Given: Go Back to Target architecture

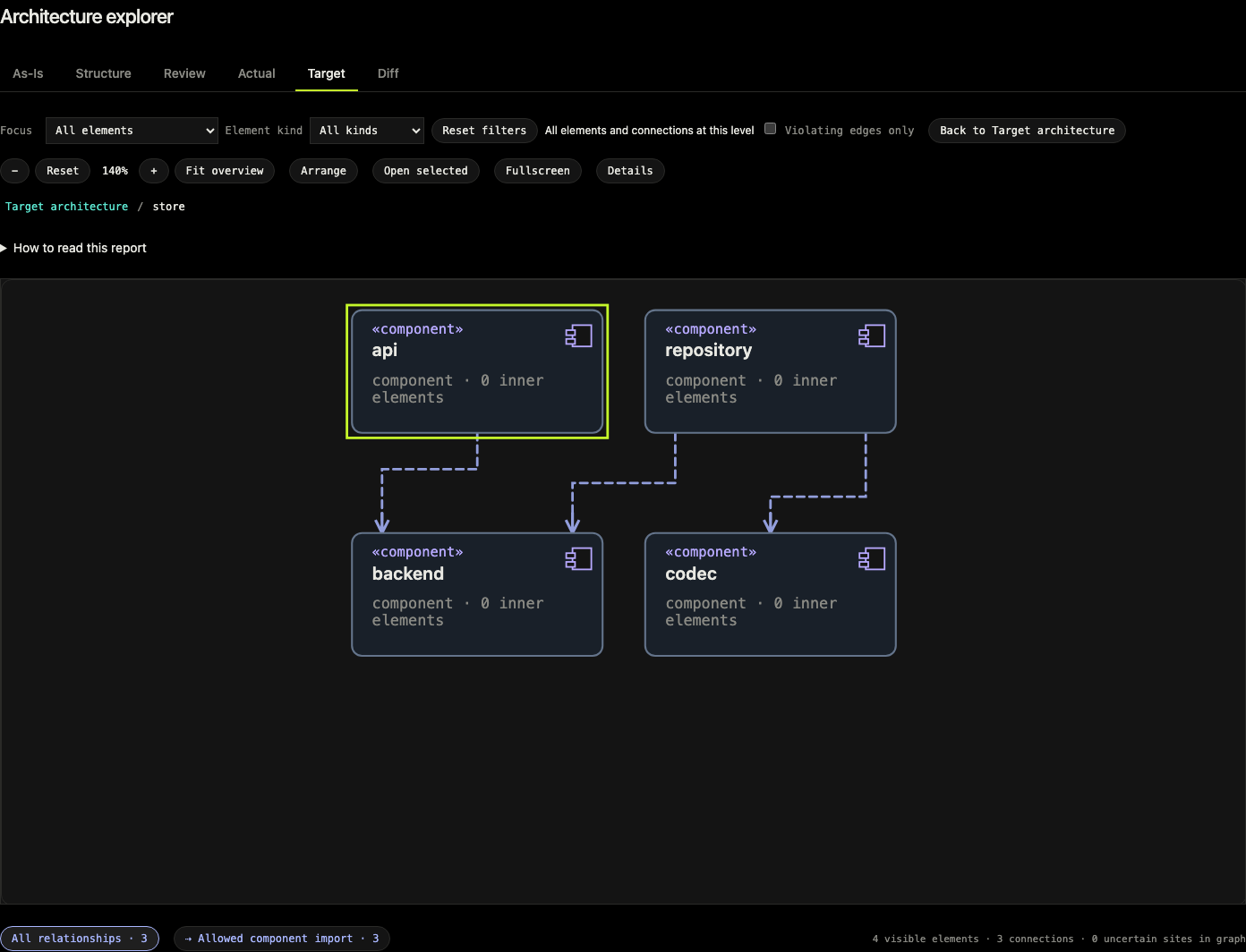Looking at the screenshot, I should click(1027, 131).
